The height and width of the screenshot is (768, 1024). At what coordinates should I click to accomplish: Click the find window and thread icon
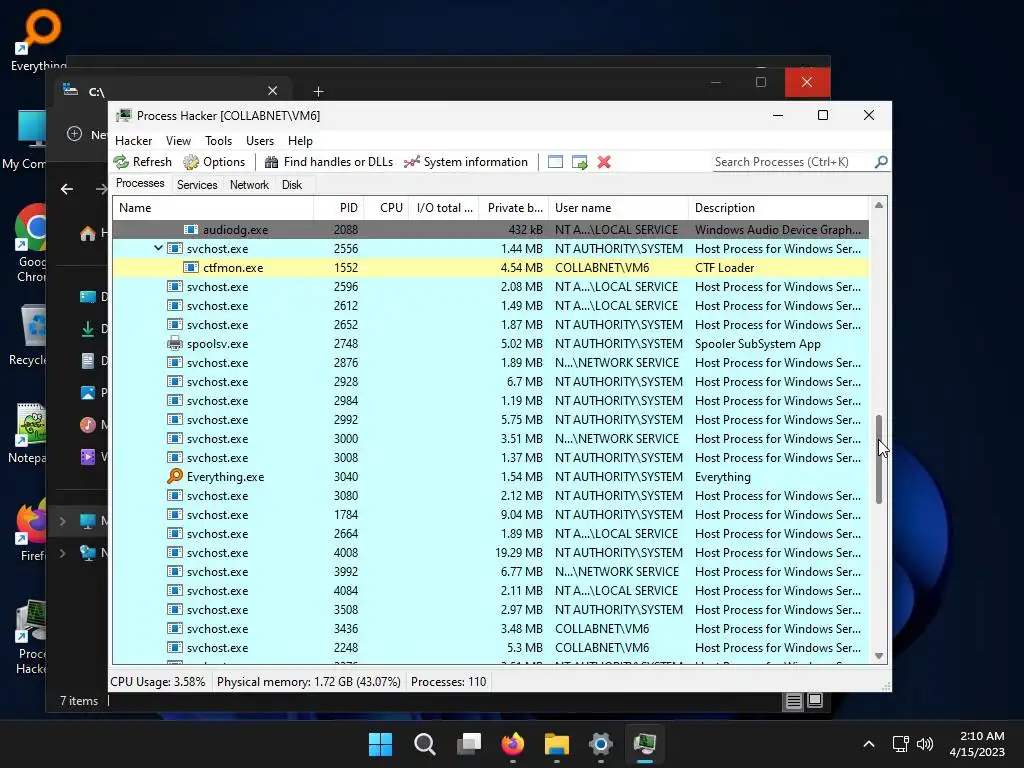pyautogui.click(x=579, y=162)
